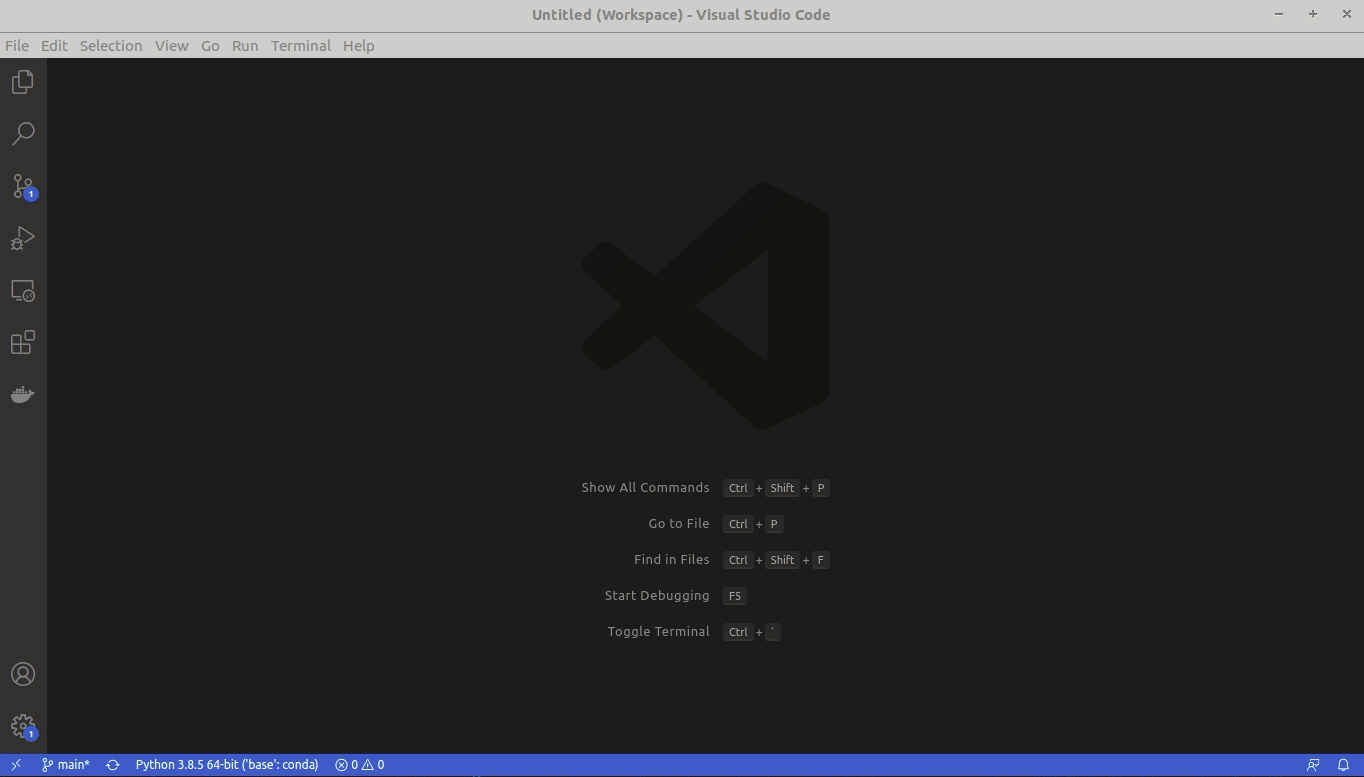Open notifications bell in status bar
This screenshot has width=1364, height=777.
[x=1344, y=765]
